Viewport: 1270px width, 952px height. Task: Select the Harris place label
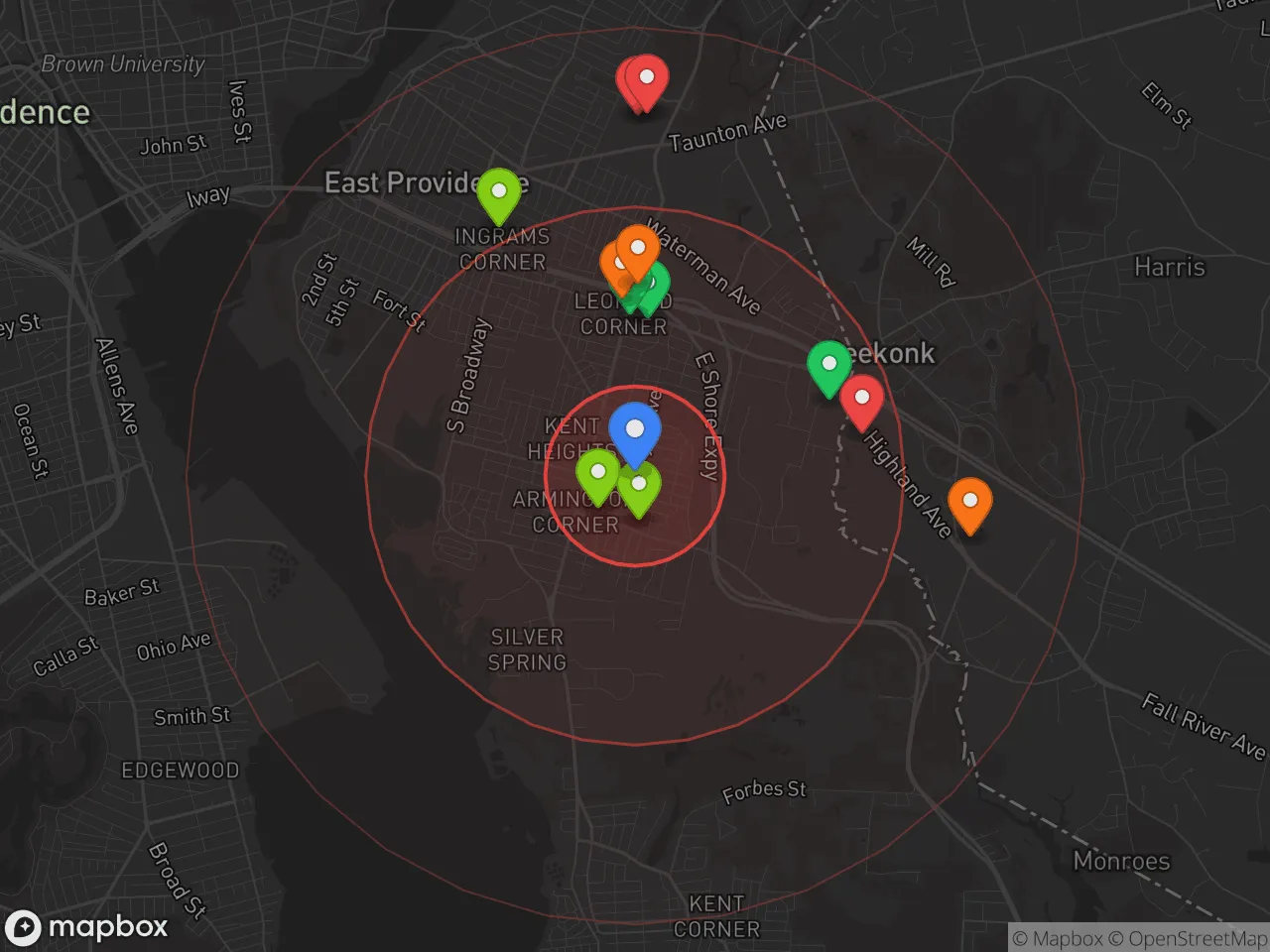1169,268
